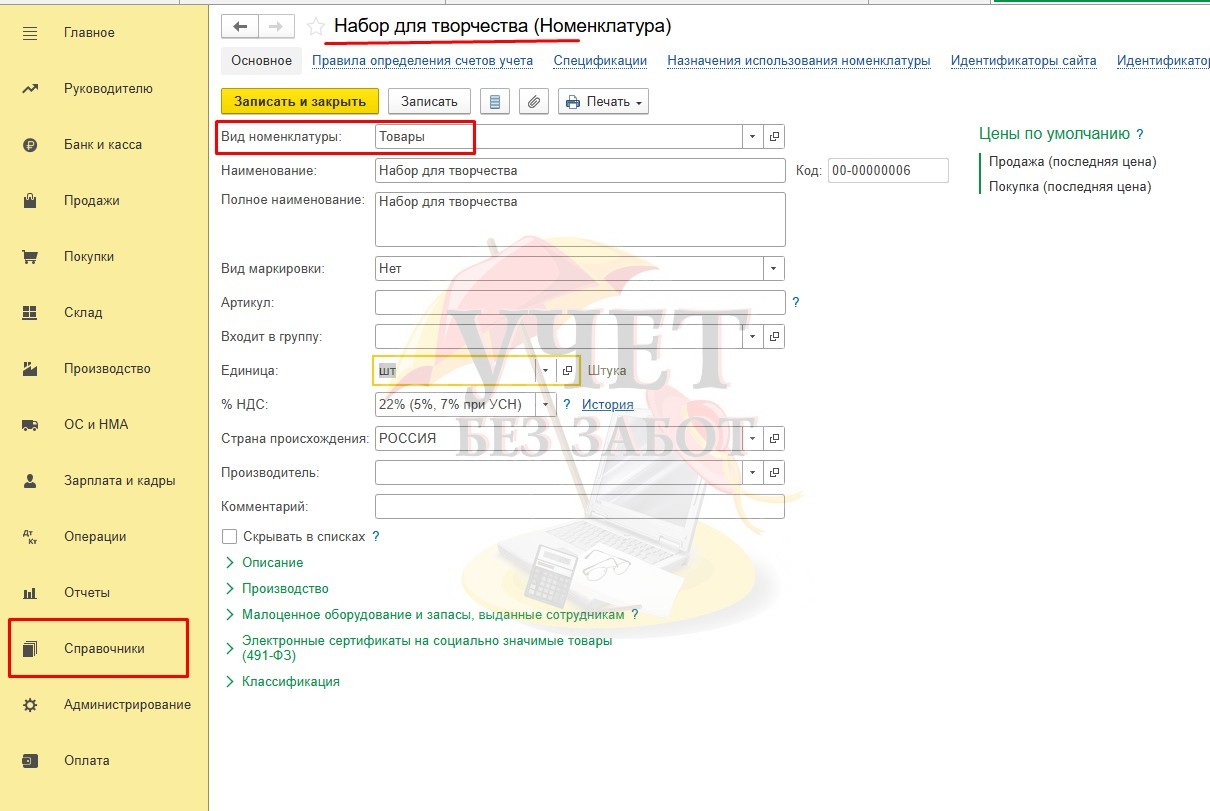This screenshot has width=1210, height=811.
Task: Click Записать и закрыть button
Action: coord(300,101)
